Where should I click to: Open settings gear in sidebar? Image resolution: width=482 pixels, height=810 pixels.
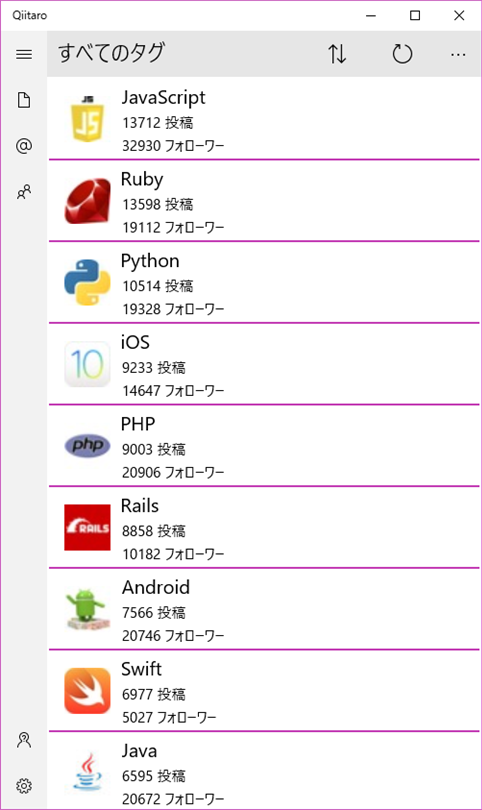tap(24, 786)
